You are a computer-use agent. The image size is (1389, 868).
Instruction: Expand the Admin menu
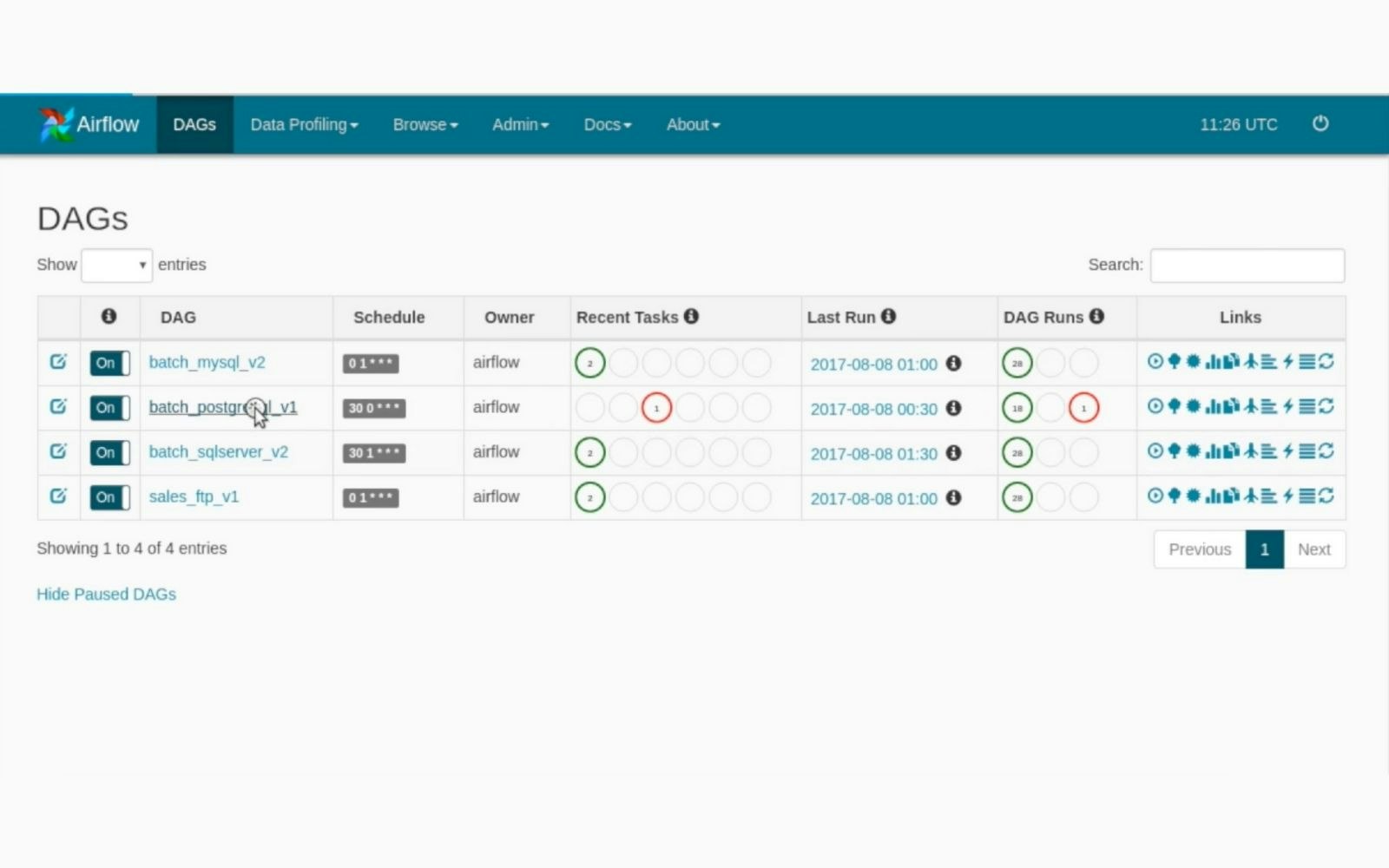(520, 124)
